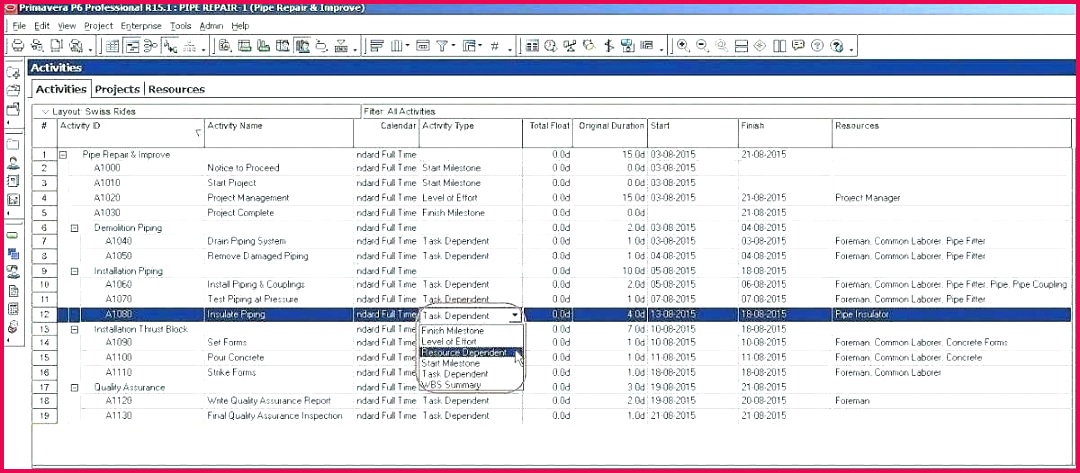The width and height of the screenshot is (1080, 473).
Task: Sort by Activity ID column header
Action: click(131, 132)
